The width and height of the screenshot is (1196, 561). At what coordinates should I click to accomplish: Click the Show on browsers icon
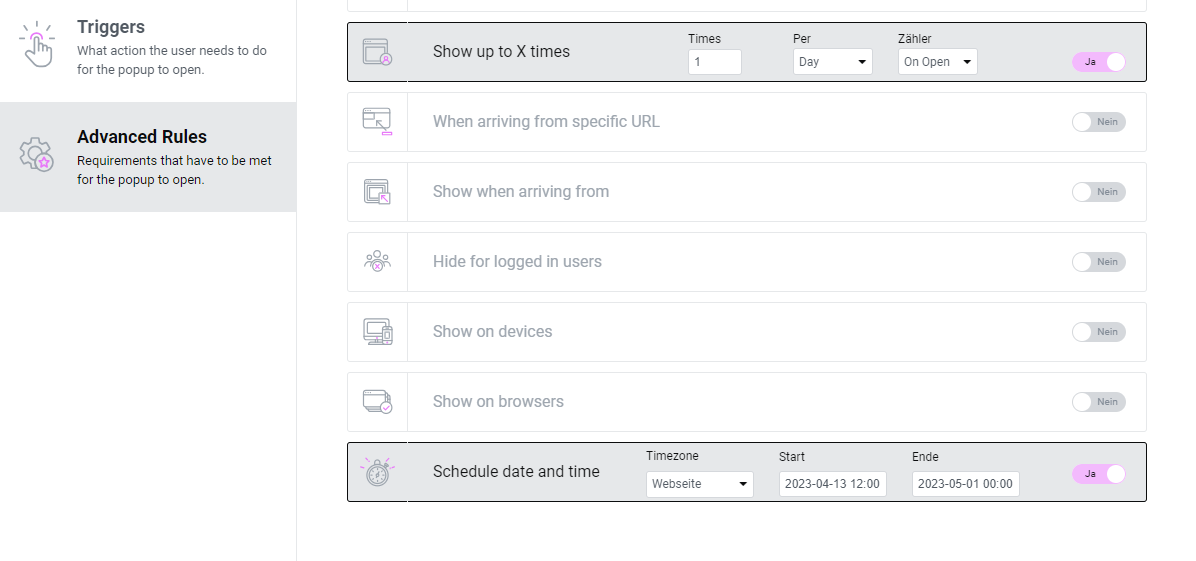(377, 402)
